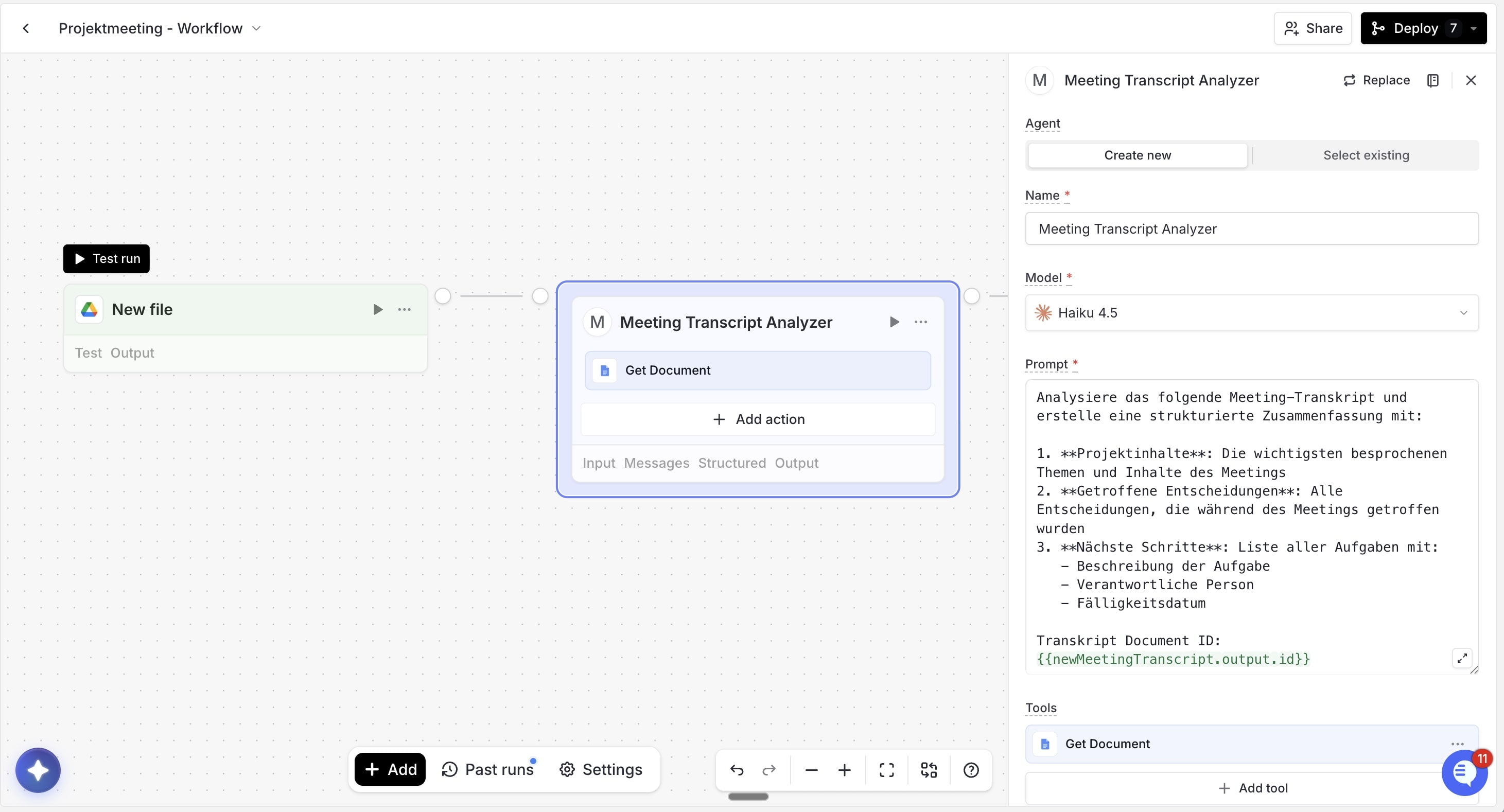The image size is (1504, 812).
Task: Click the expand prompt editor icon
Action: [x=1462, y=659]
